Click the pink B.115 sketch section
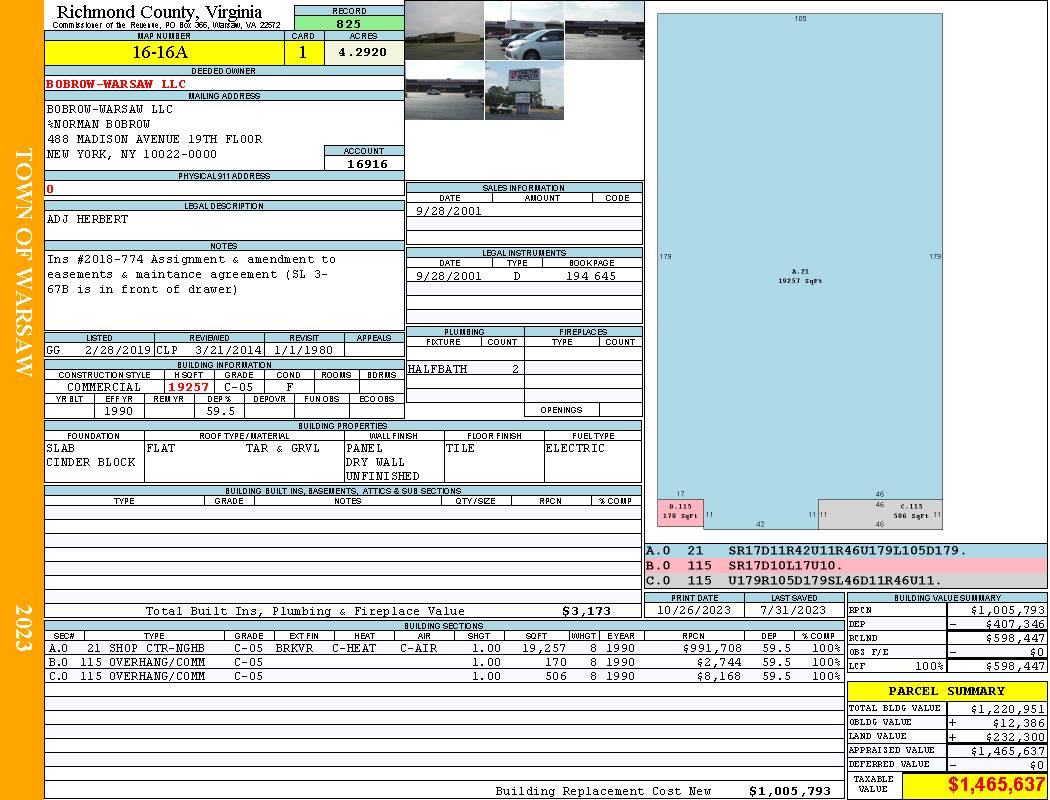Image resolution: width=1050 pixels, height=800 pixels. coord(680,512)
